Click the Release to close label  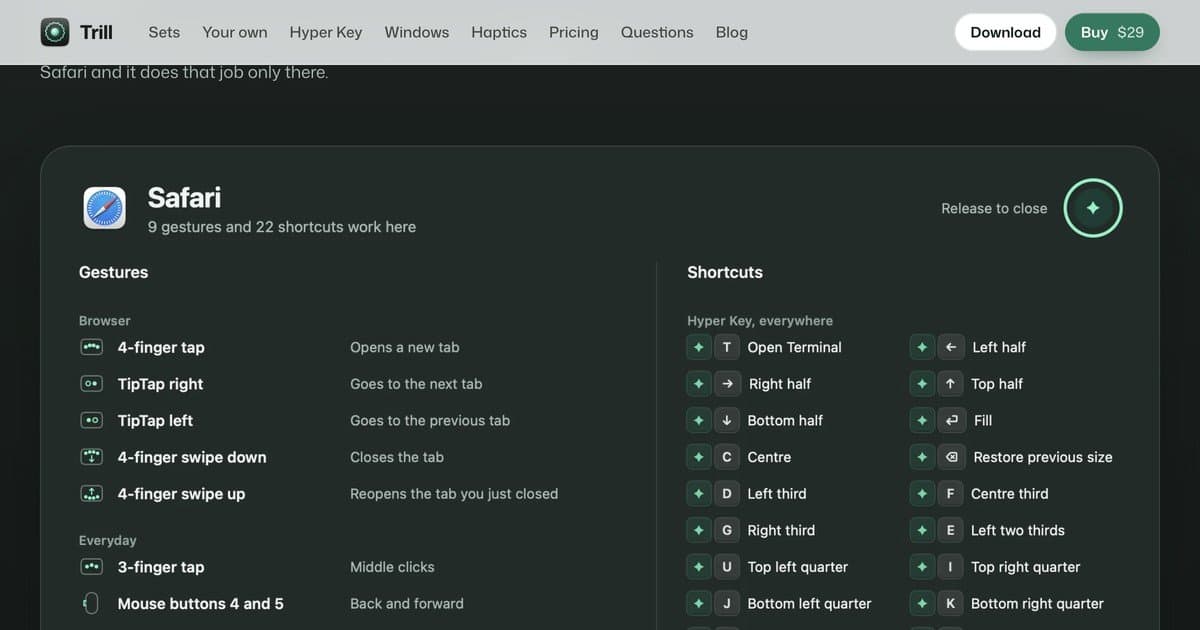tap(994, 208)
